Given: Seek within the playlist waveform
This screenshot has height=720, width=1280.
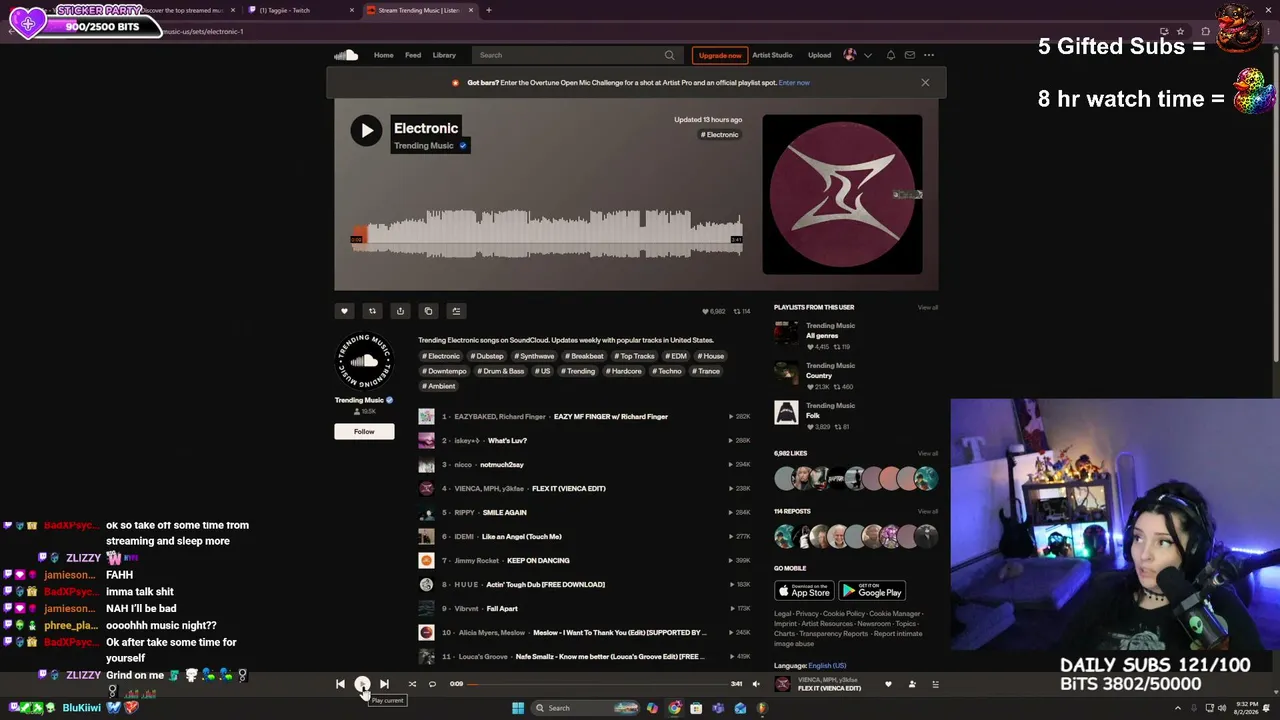Looking at the screenshot, I should (546, 233).
